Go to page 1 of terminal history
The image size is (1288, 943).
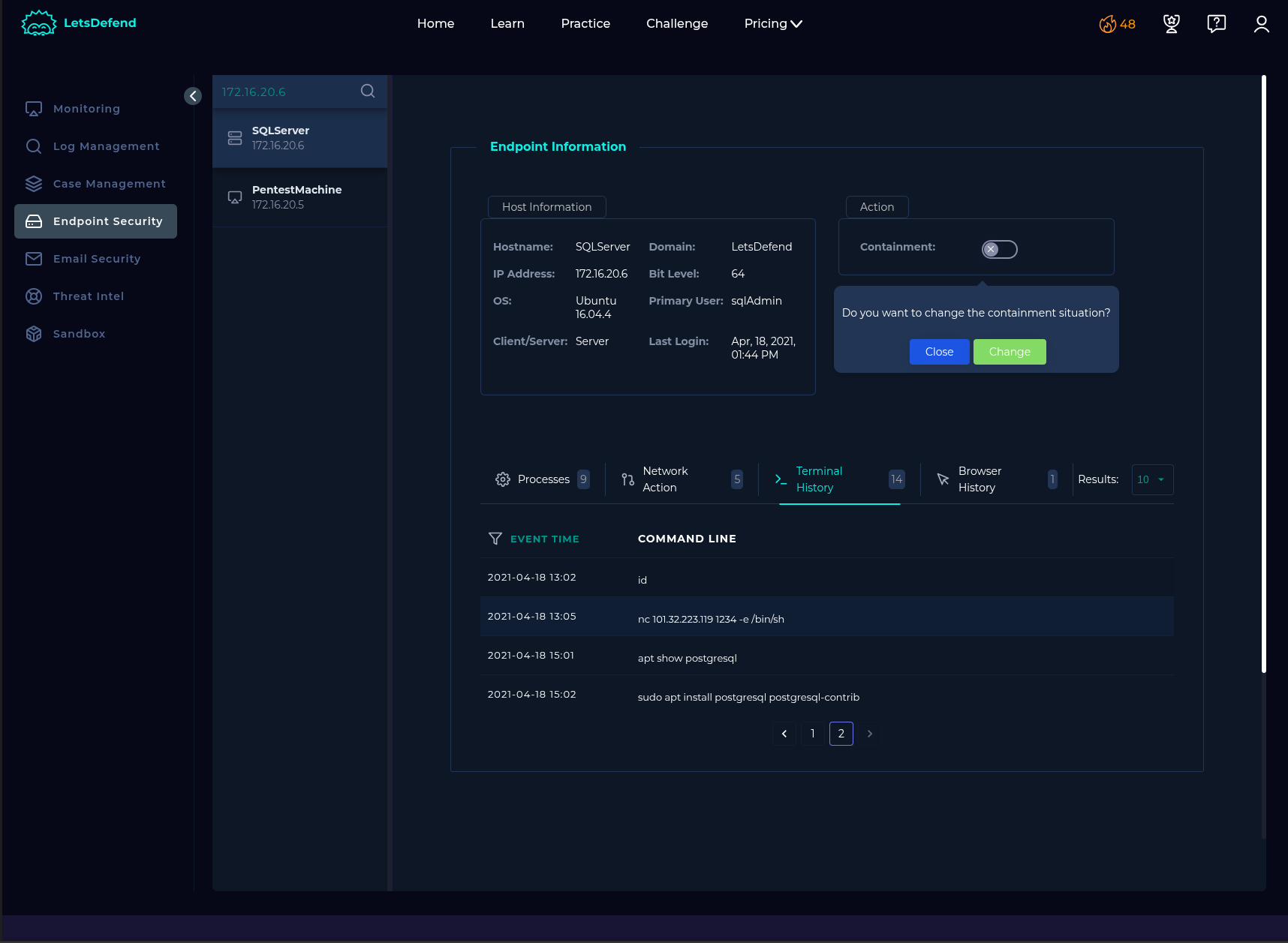point(813,734)
